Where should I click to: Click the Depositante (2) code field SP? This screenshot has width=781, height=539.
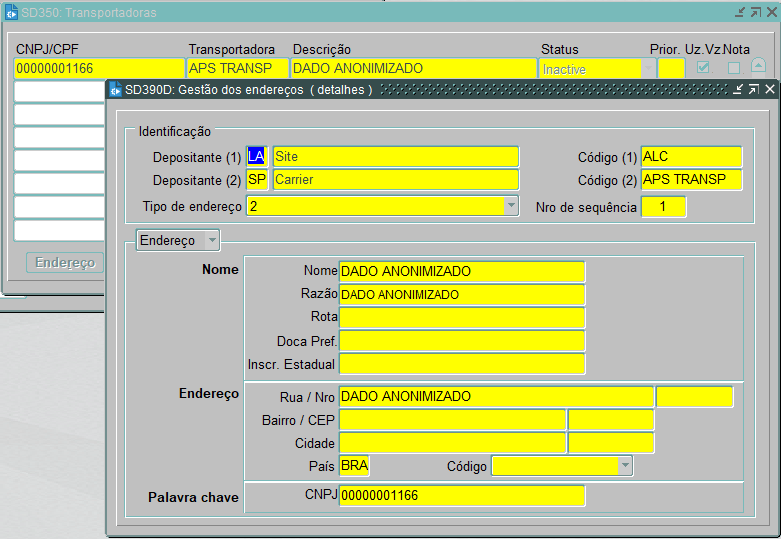click(x=257, y=180)
